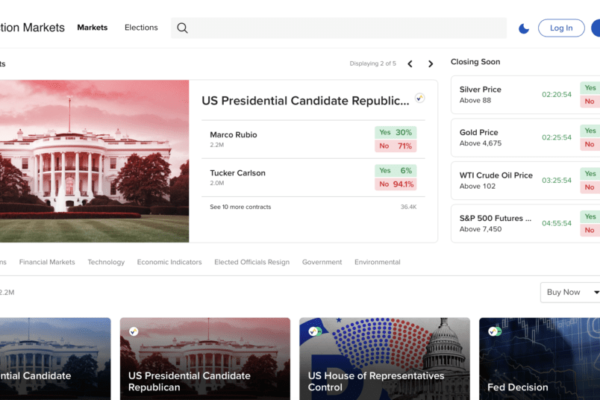
Task: Open US House of Representatives Control card
Action: click(x=385, y=359)
